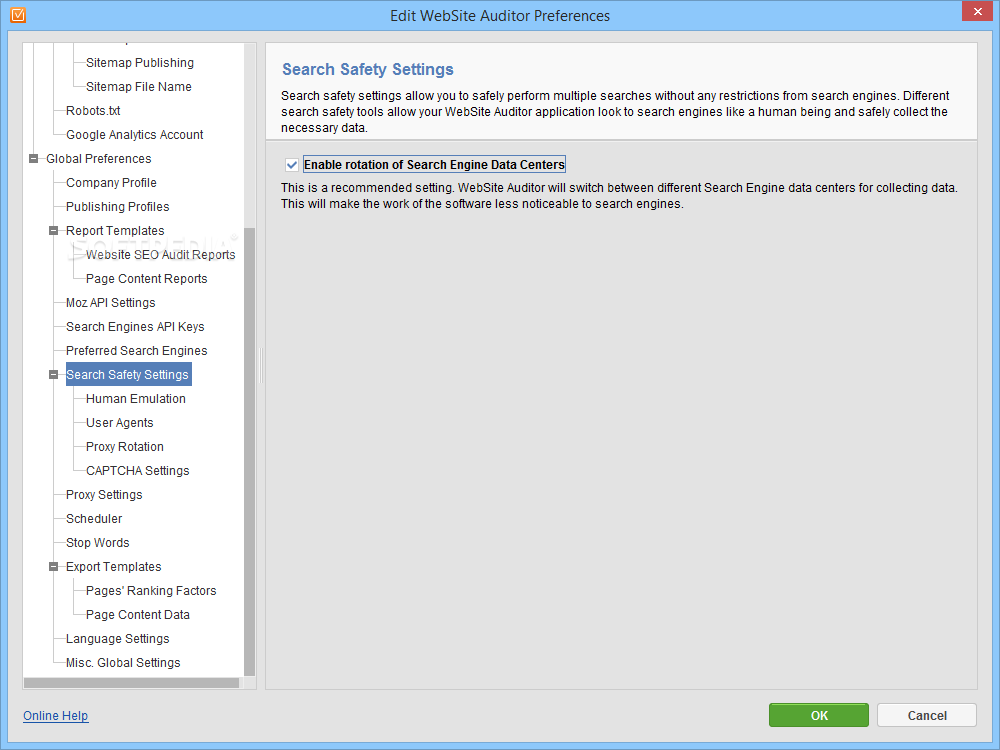This screenshot has height=750, width=1000.
Task: Open Company Profile settings
Action: tap(111, 183)
